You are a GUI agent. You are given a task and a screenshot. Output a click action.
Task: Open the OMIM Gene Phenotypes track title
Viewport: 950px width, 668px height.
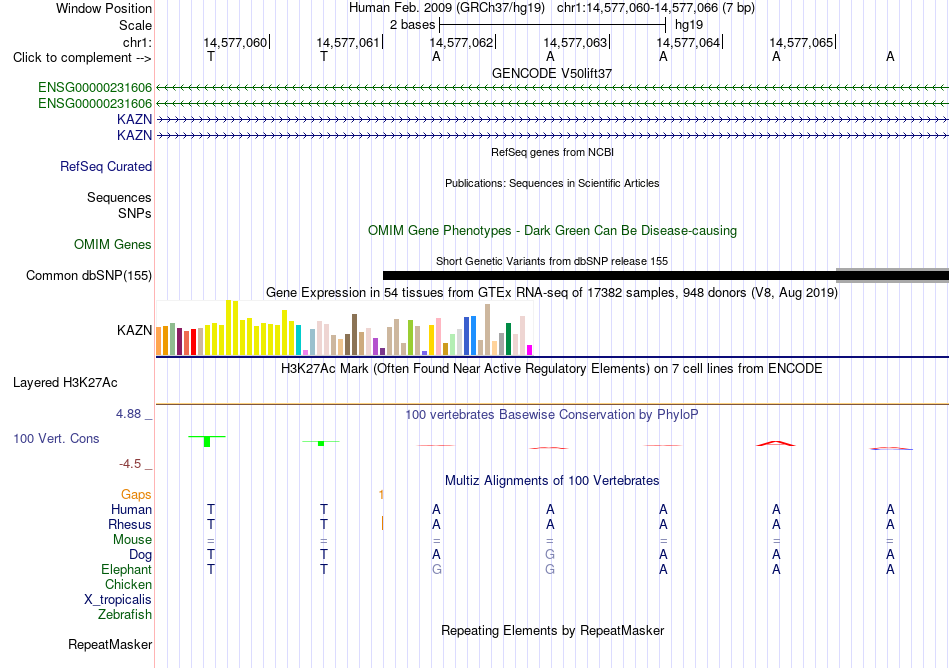(552, 231)
